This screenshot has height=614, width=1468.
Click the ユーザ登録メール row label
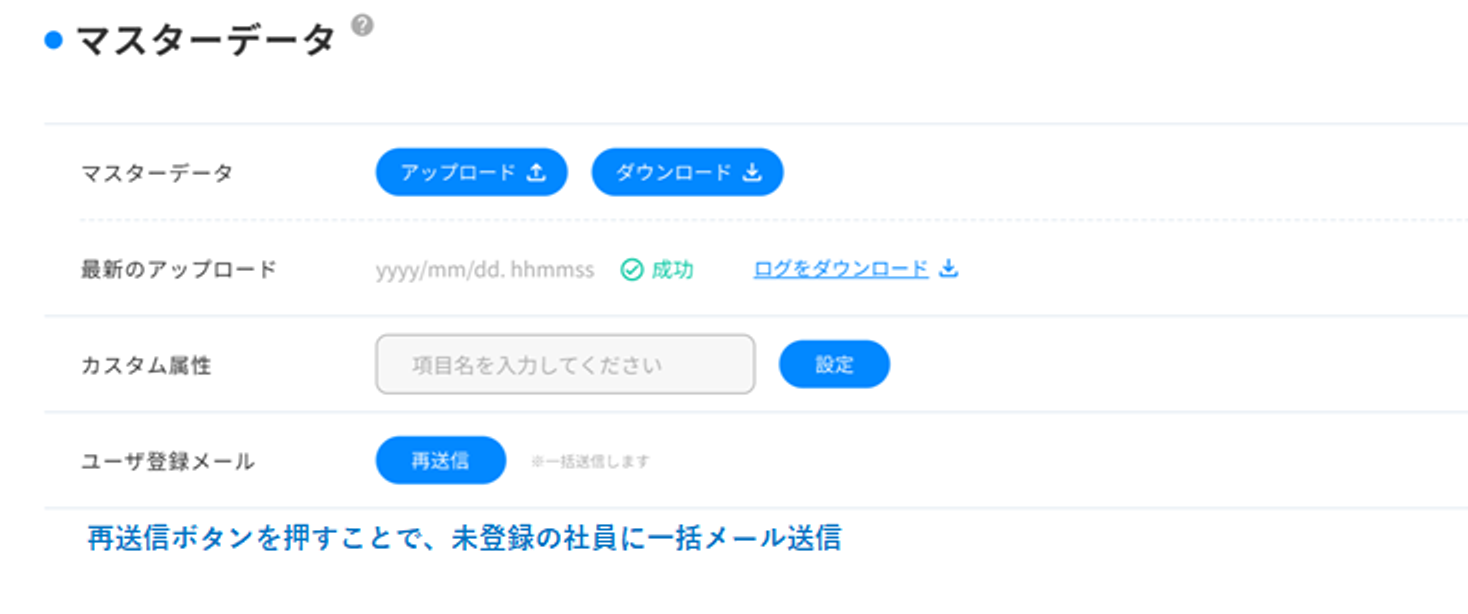pos(168,461)
